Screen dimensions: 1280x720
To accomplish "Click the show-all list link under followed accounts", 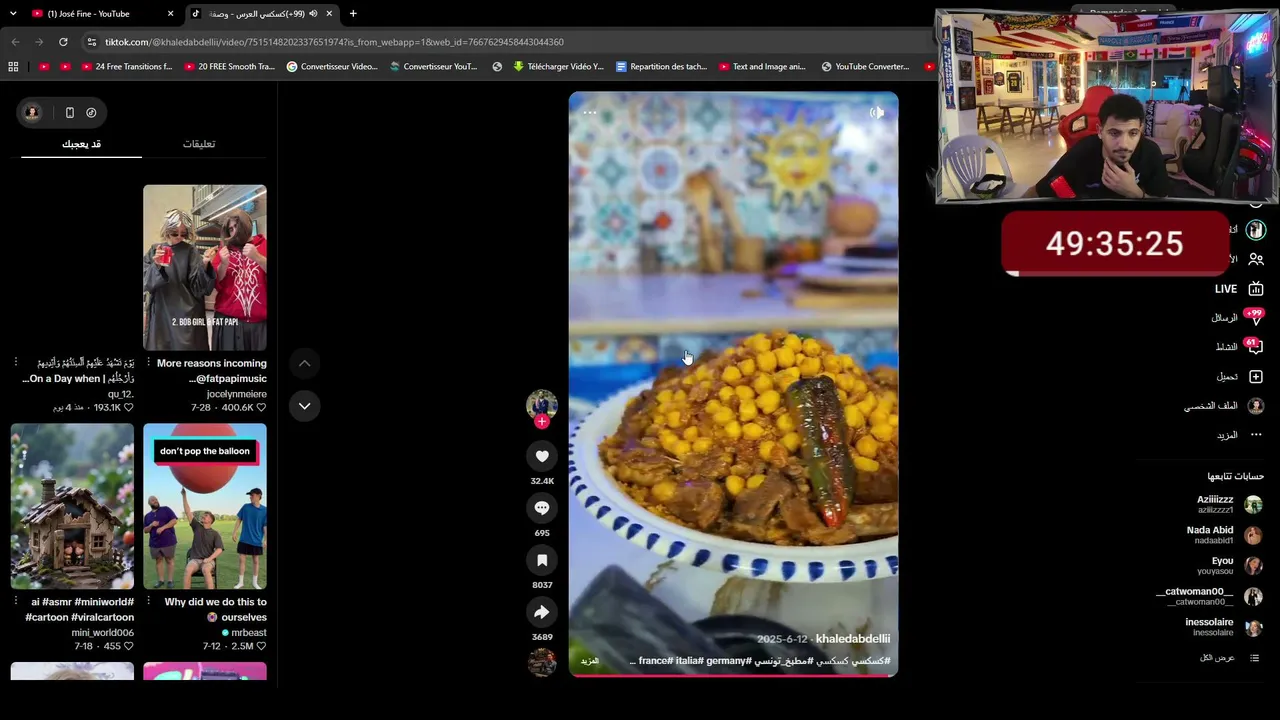I will pyautogui.click(x=1229, y=658).
